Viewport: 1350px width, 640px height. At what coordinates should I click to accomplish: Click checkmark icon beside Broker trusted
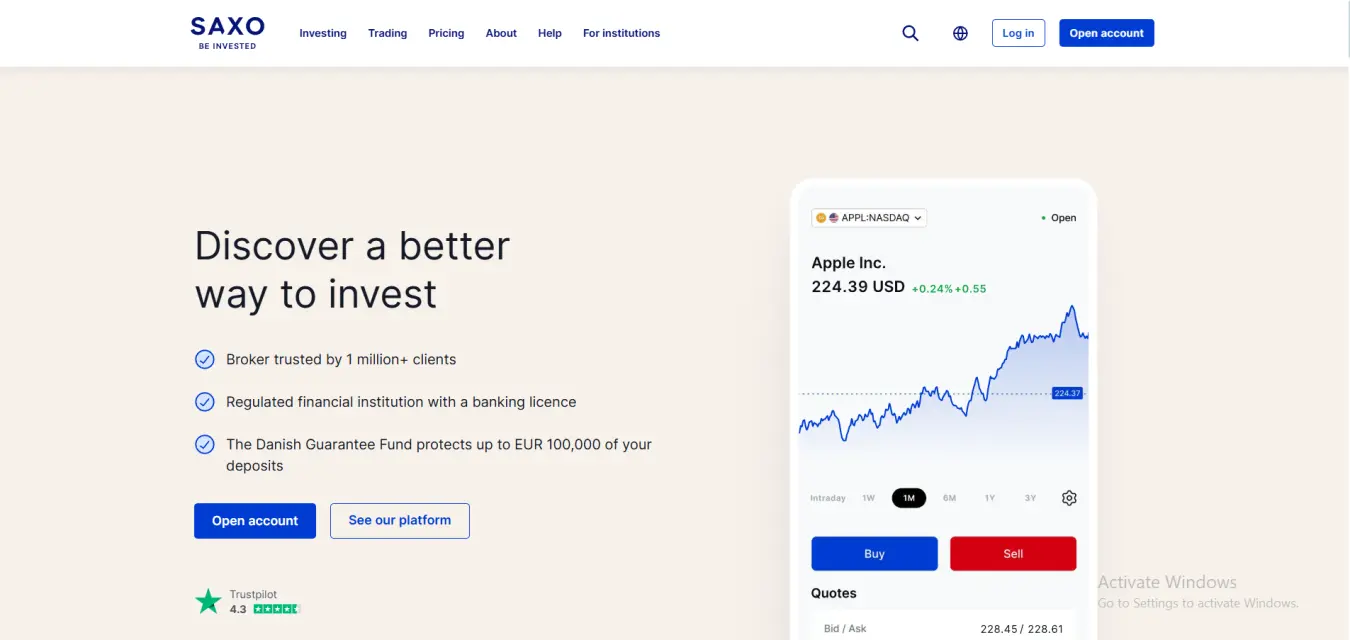204,359
